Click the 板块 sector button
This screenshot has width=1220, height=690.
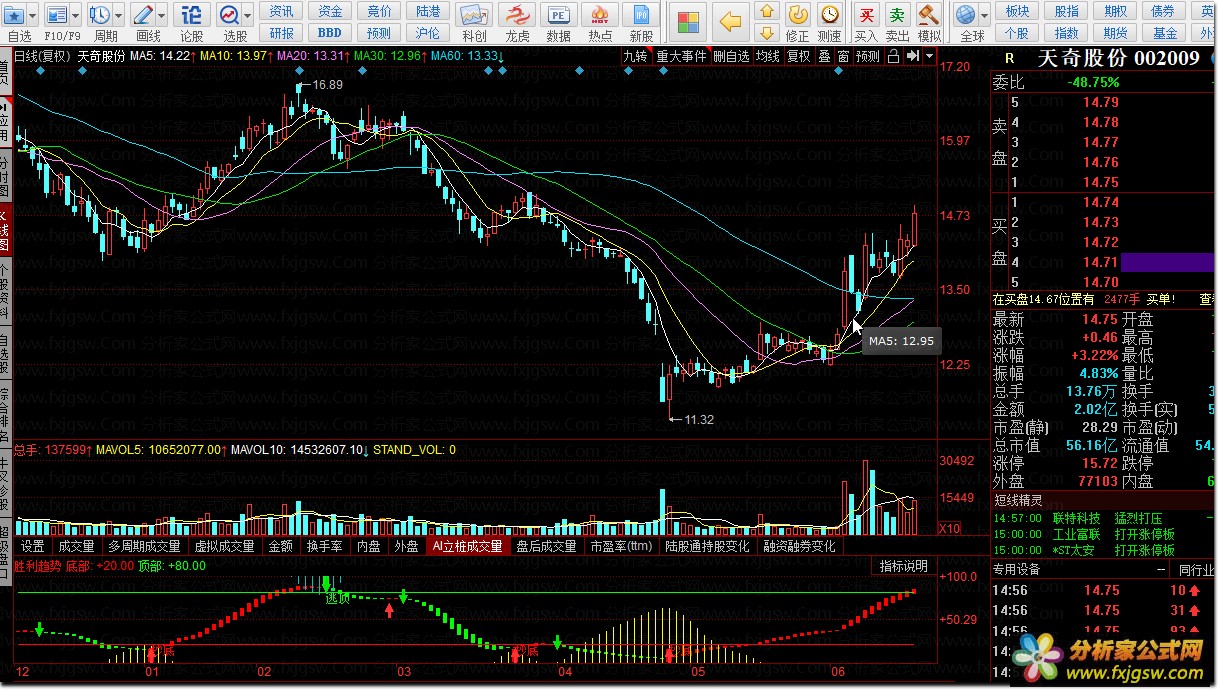pos(1017,11)
